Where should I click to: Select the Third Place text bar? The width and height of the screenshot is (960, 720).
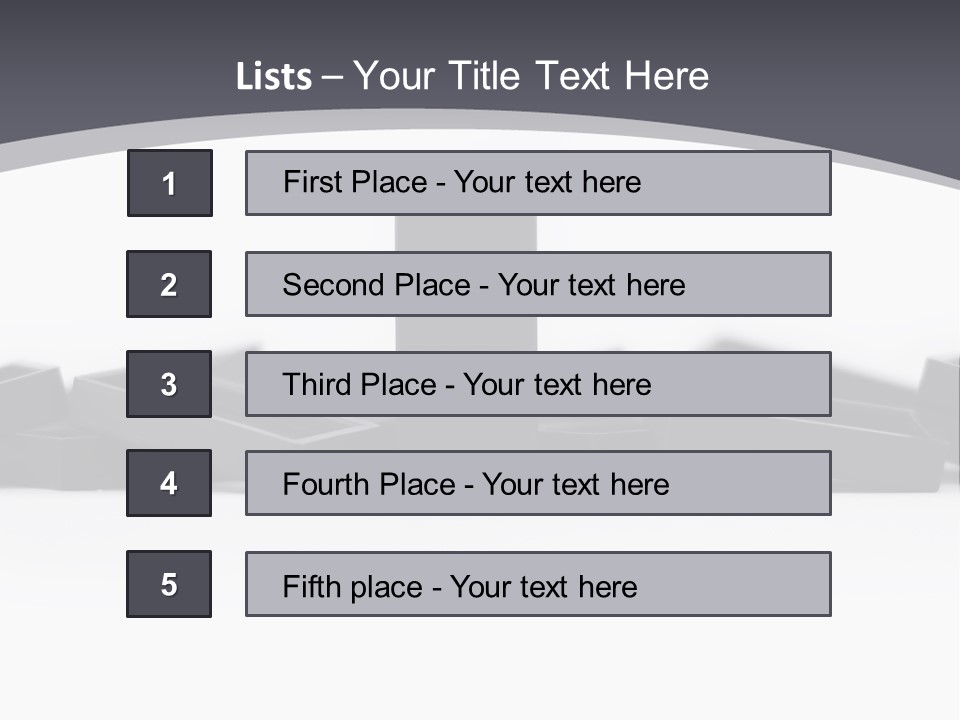[x=538, y=384]
